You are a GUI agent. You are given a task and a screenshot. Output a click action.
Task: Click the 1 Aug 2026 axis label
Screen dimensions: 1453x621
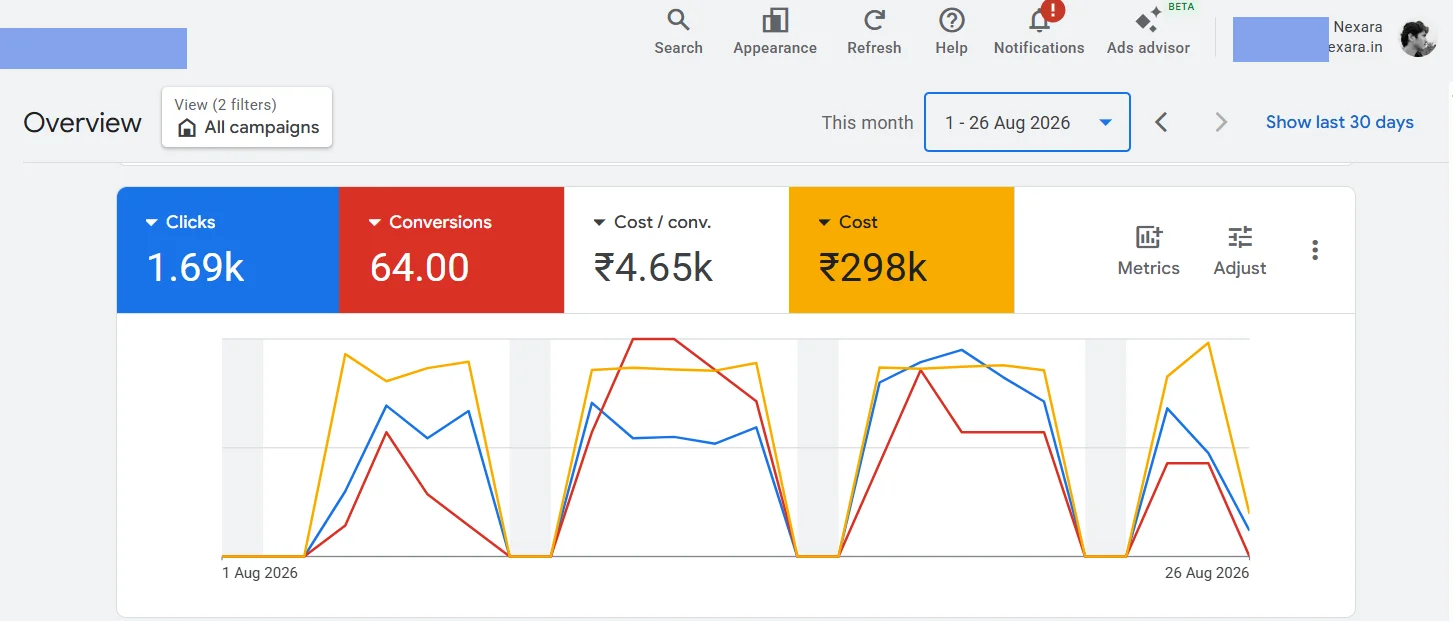260,573
